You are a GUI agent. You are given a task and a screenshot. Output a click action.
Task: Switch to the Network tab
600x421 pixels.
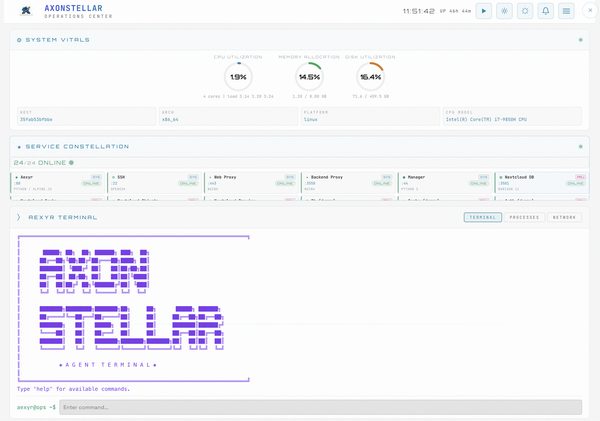pyautogui.click(x=564, y=217)
